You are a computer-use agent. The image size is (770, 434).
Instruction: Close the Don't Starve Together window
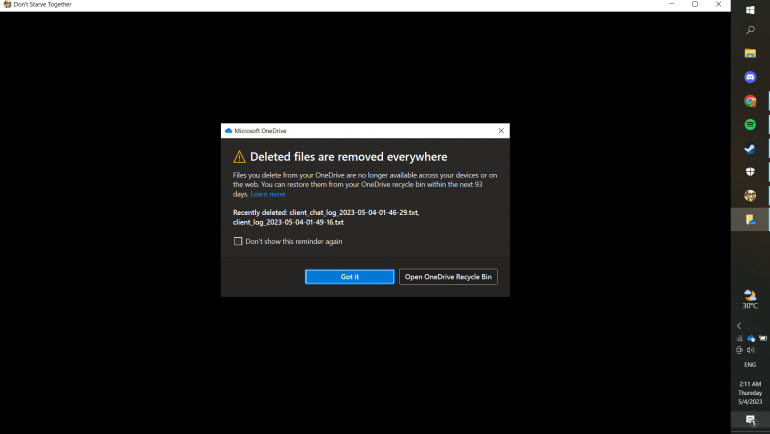pyautogui.click(x=718, y=4)
